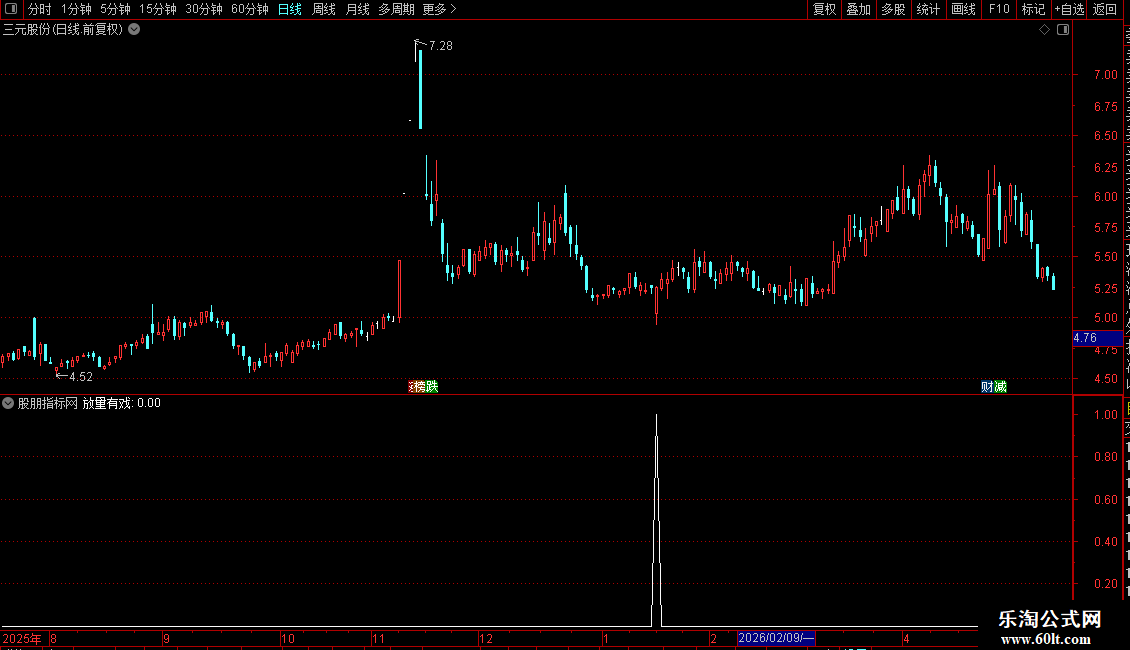This screenshot has width=1130, height=650.
Task: Click the 统计 statistics button
Action: [x=928, y=9]
